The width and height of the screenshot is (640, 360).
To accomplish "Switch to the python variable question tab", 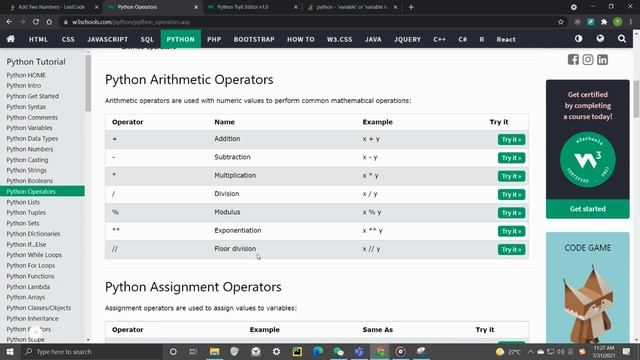I will tap(351, 7).
